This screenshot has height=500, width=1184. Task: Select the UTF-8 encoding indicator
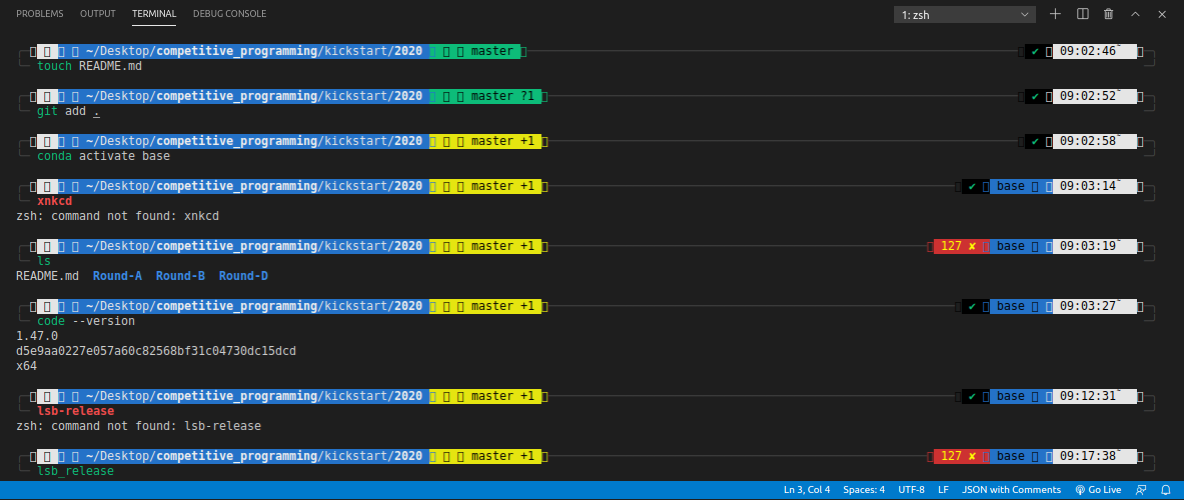(x=911, y=490)
